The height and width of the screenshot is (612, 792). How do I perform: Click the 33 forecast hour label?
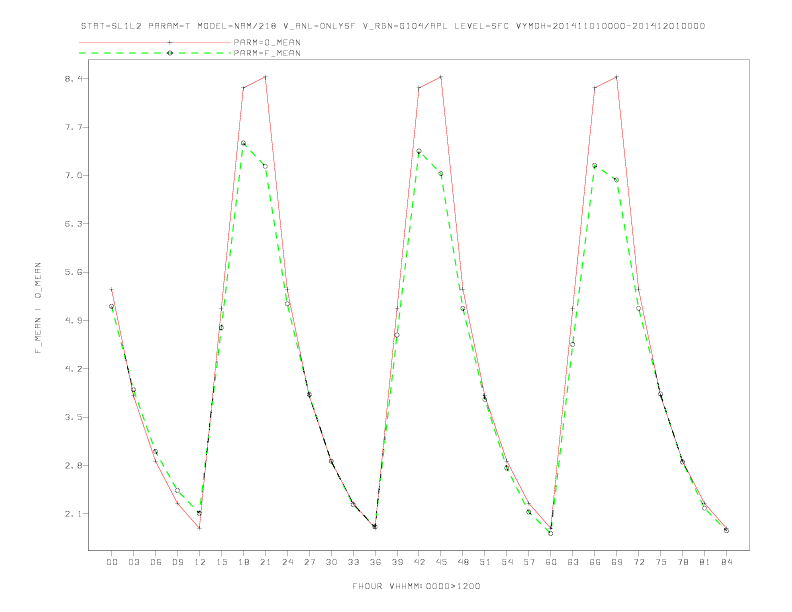pyautogui.click(x=353, y=562)
